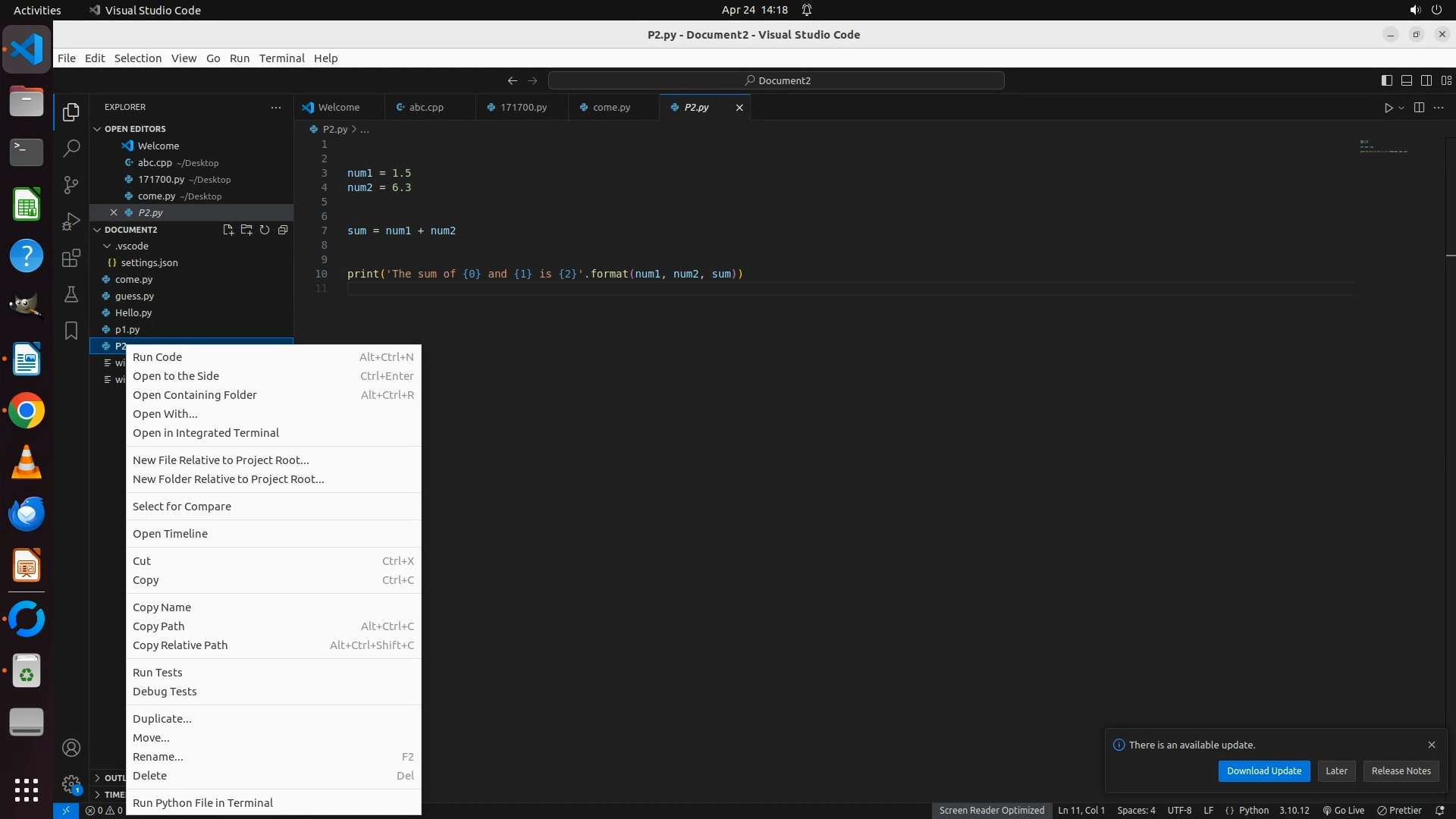
Task: Click the Run Python File play icon
Action: [x=1388, y=108]
